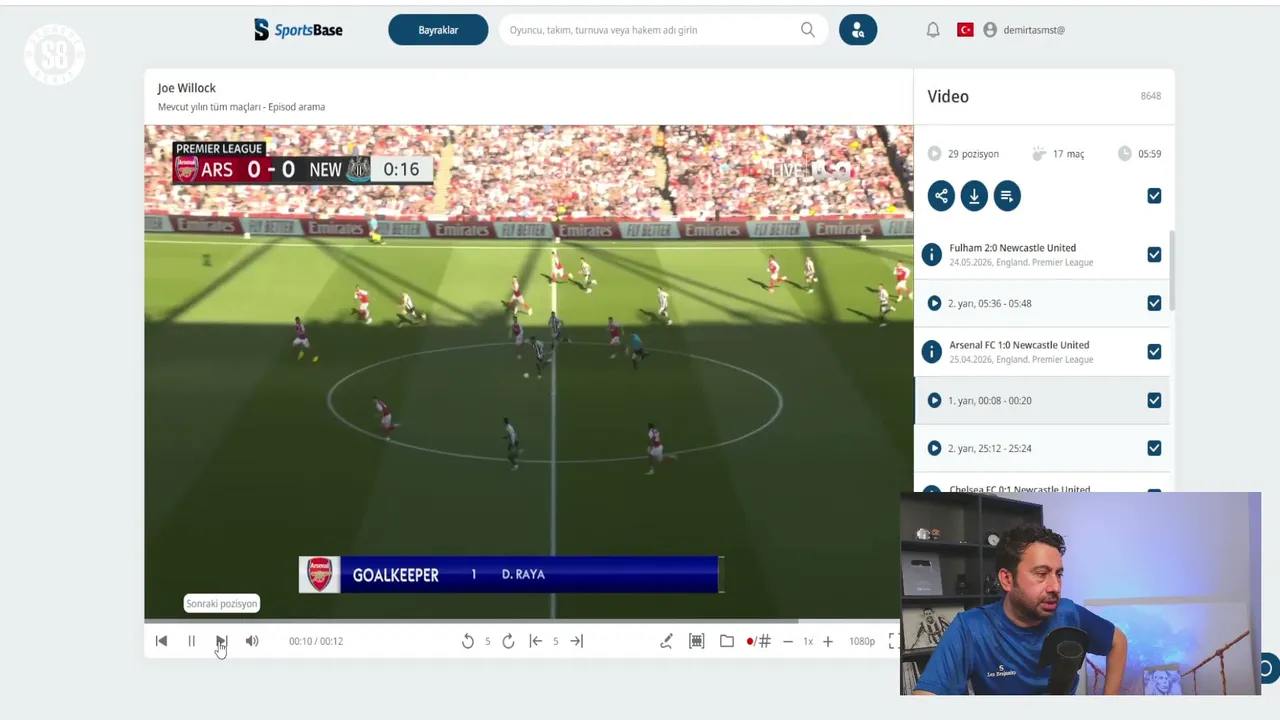Mute the video volume
The height and width of the screenshot is (720, 1280).
click(x=252, y=641)
